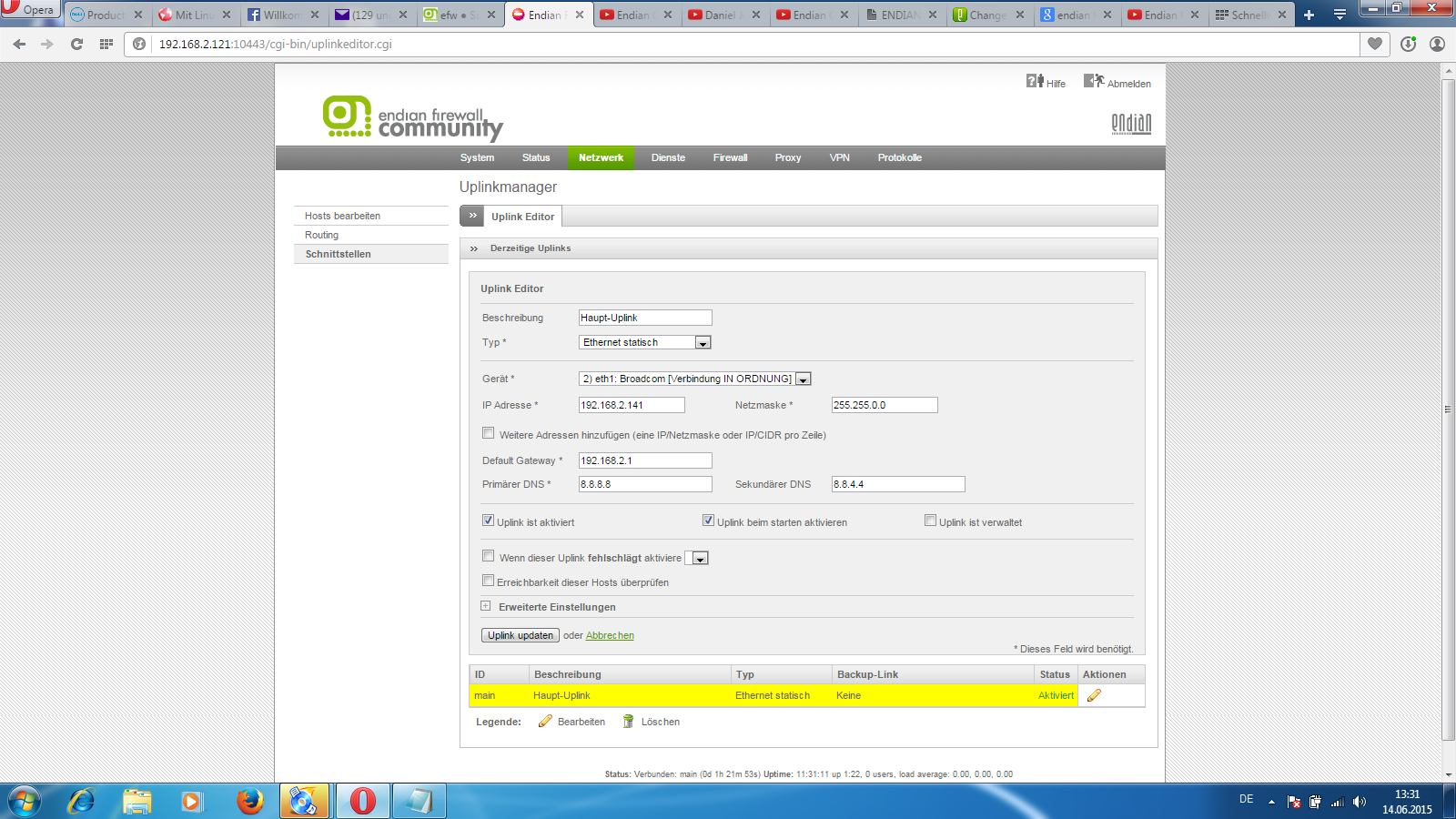The width and height of the screenshot is (1456, 819).
Task: Enable 'Uplink ist verwaltet' checkbox
Action: point(930,521)
